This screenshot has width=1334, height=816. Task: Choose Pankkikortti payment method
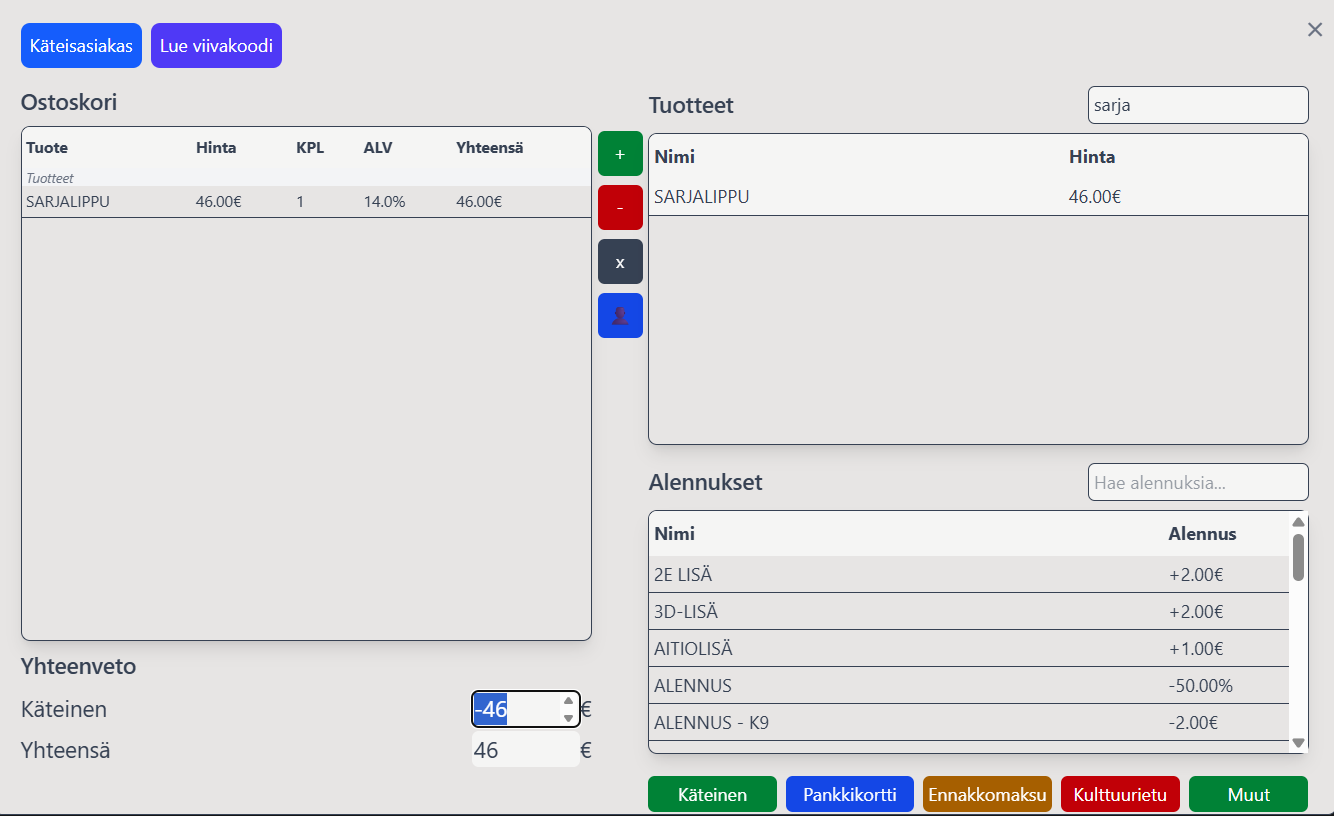(849, 795)
